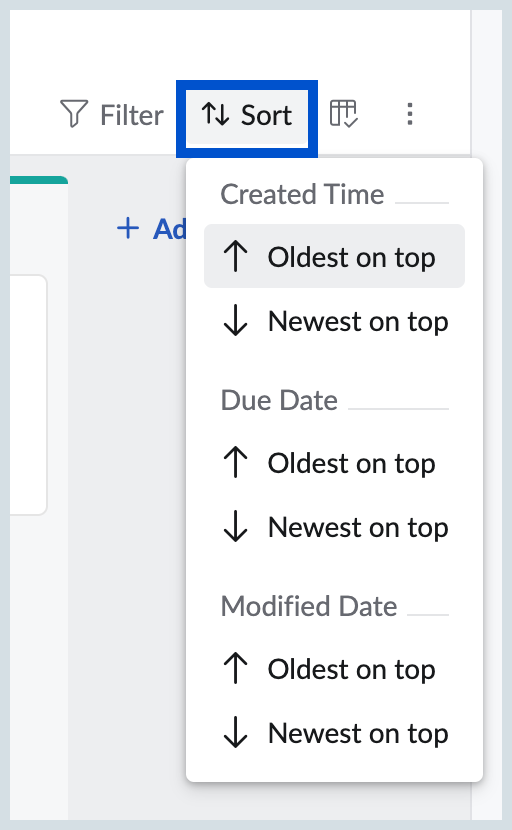Click the up-down arrows Sort icon
Screen dimensions: 512x830
[x=215, y=114]
